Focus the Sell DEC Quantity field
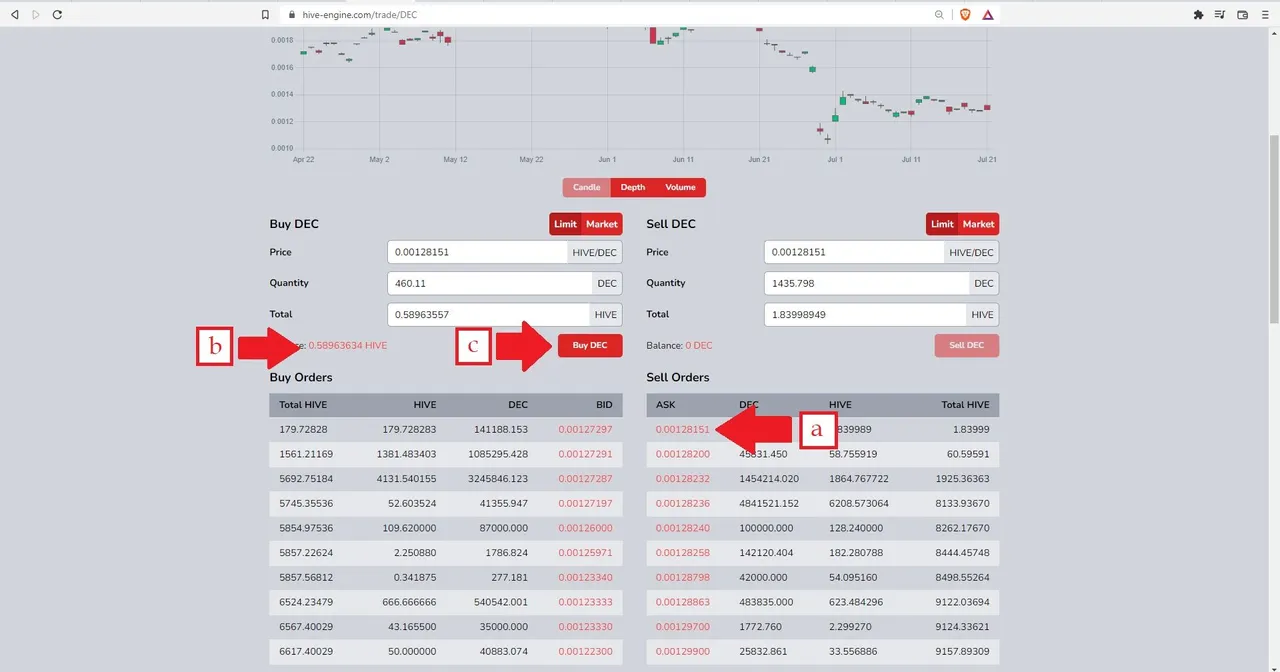The image size is (1280, 672). [x=866, y=283]
